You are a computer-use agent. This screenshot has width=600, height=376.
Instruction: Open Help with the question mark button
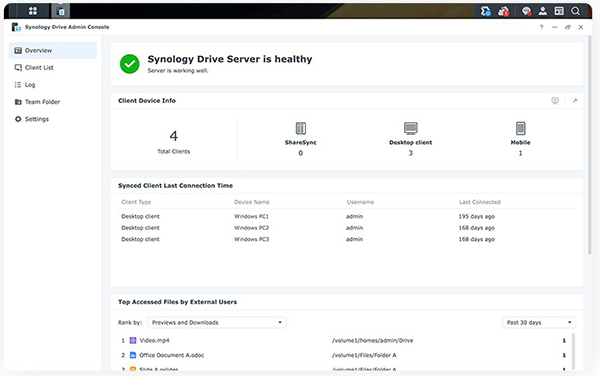pyautogui.click(x=541, y=27)
